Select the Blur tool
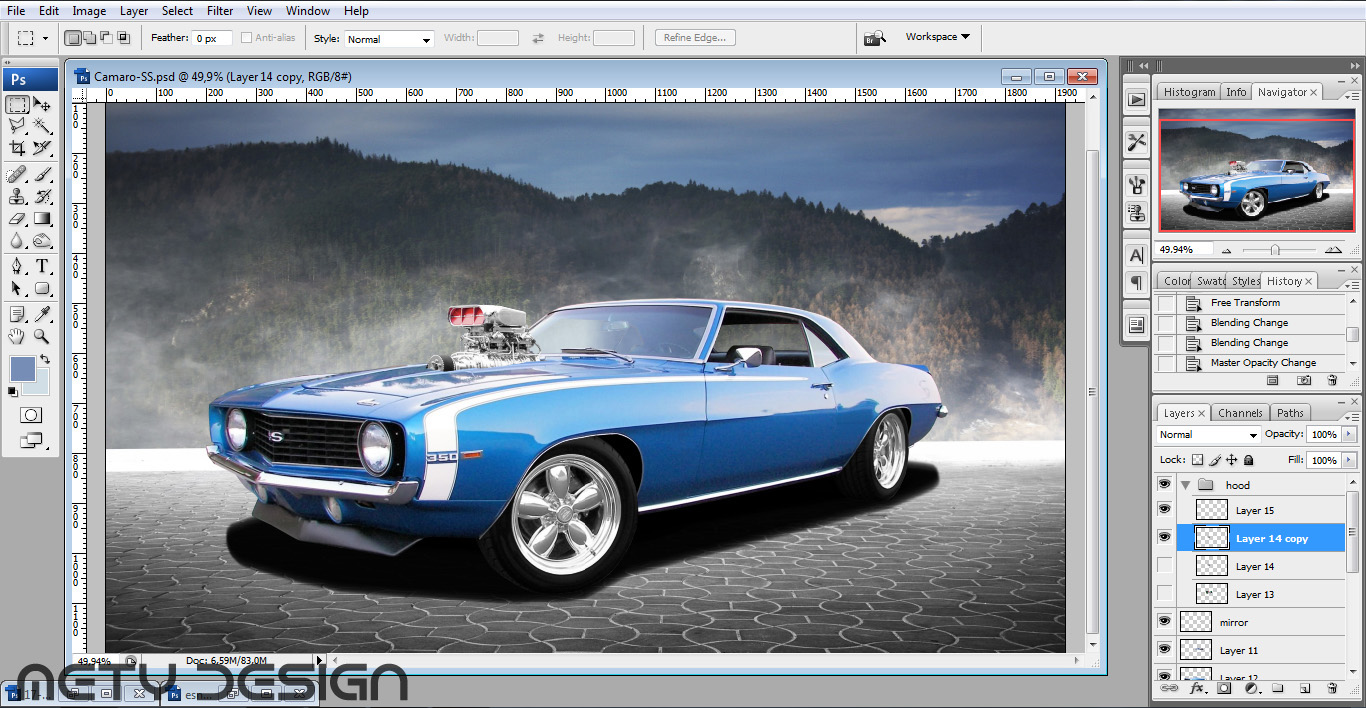The width and height of the screenshot is (1366, 708). point(17,241)
